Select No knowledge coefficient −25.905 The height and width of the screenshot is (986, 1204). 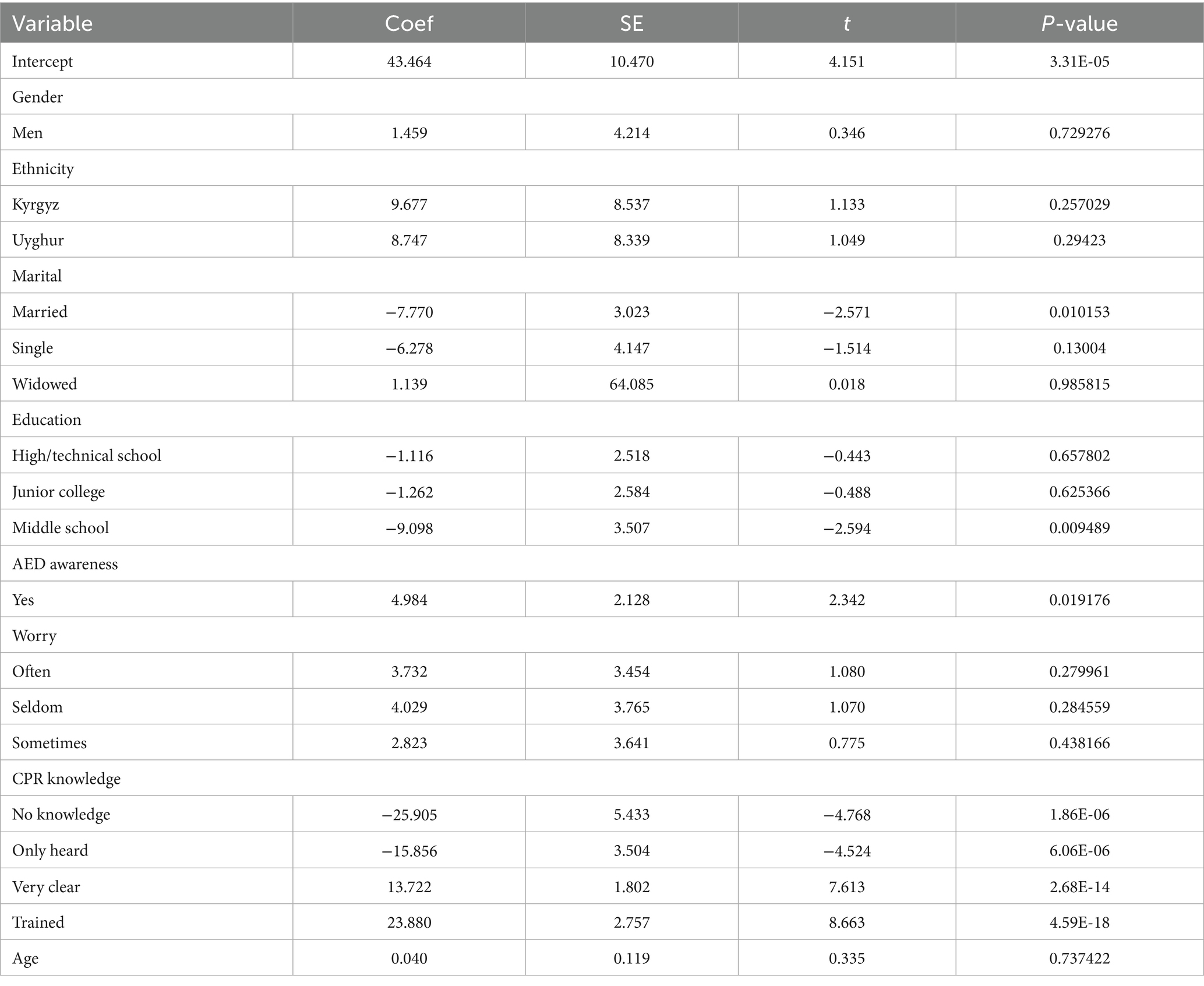click(409, 814)
